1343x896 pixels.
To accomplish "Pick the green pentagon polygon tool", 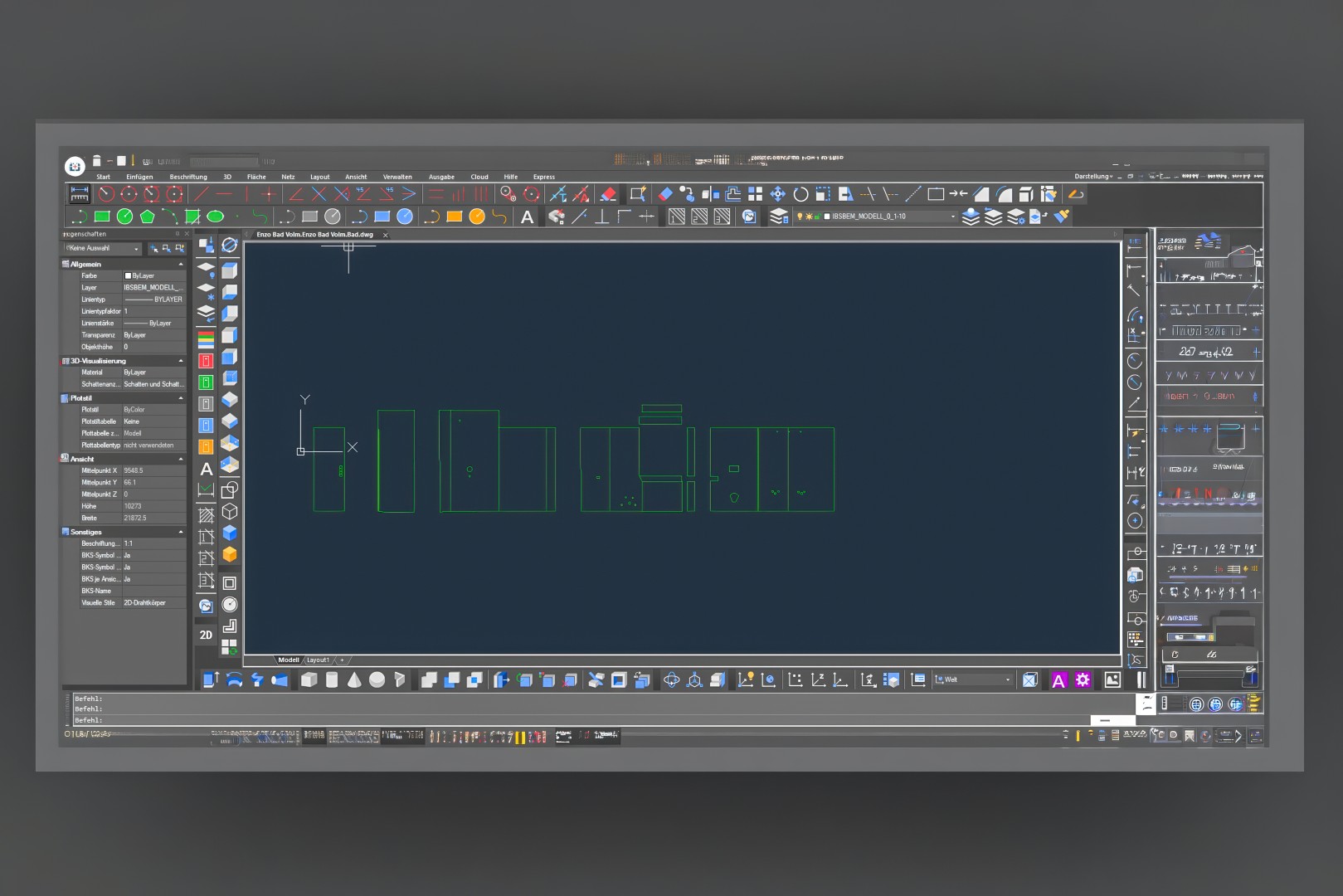I will [148, 217].
